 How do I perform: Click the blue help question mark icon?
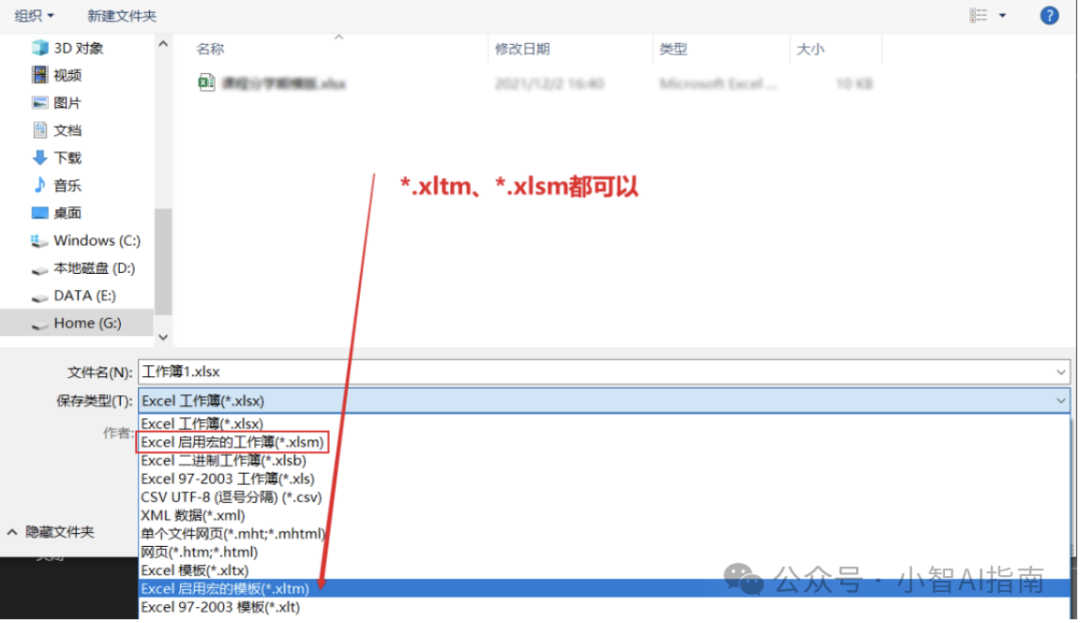click(1049, 15)
